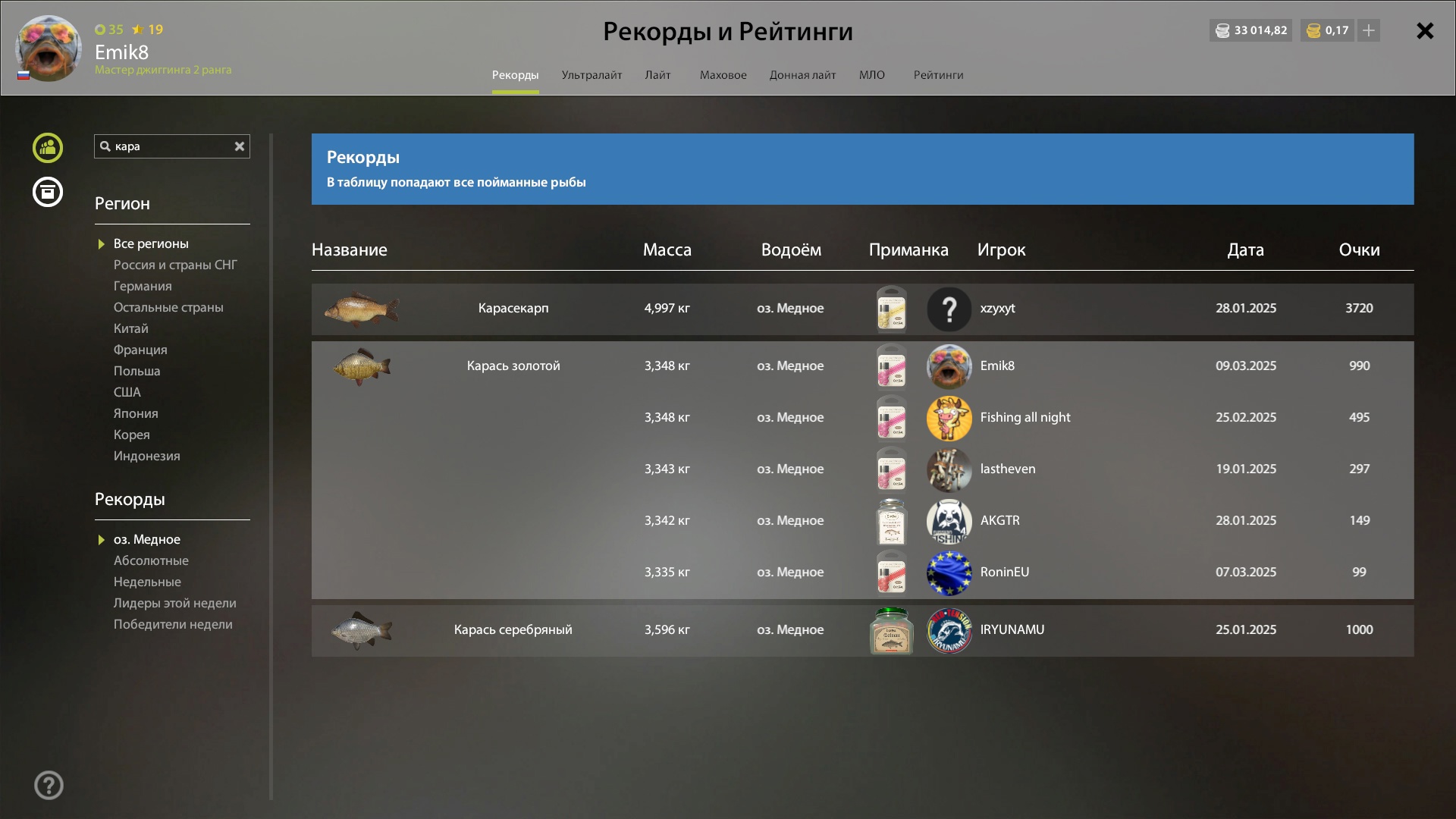Select США region filter
This screenshot has height=819, width=1456.
point(127,392)
